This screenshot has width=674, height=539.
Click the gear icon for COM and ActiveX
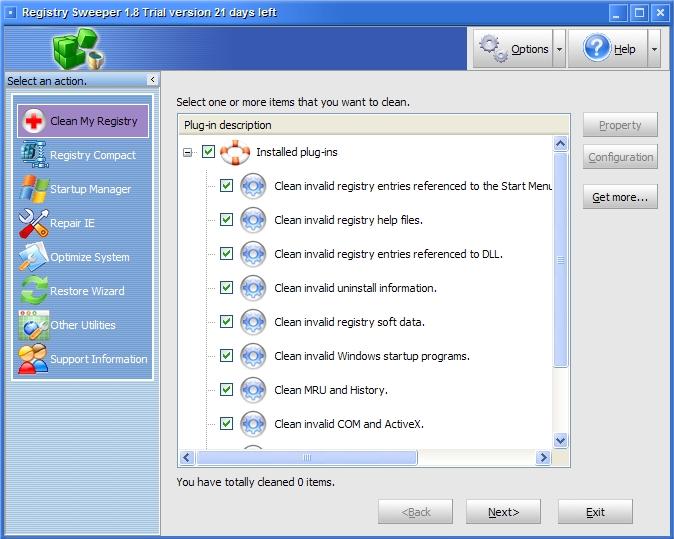tap(253, 423)
